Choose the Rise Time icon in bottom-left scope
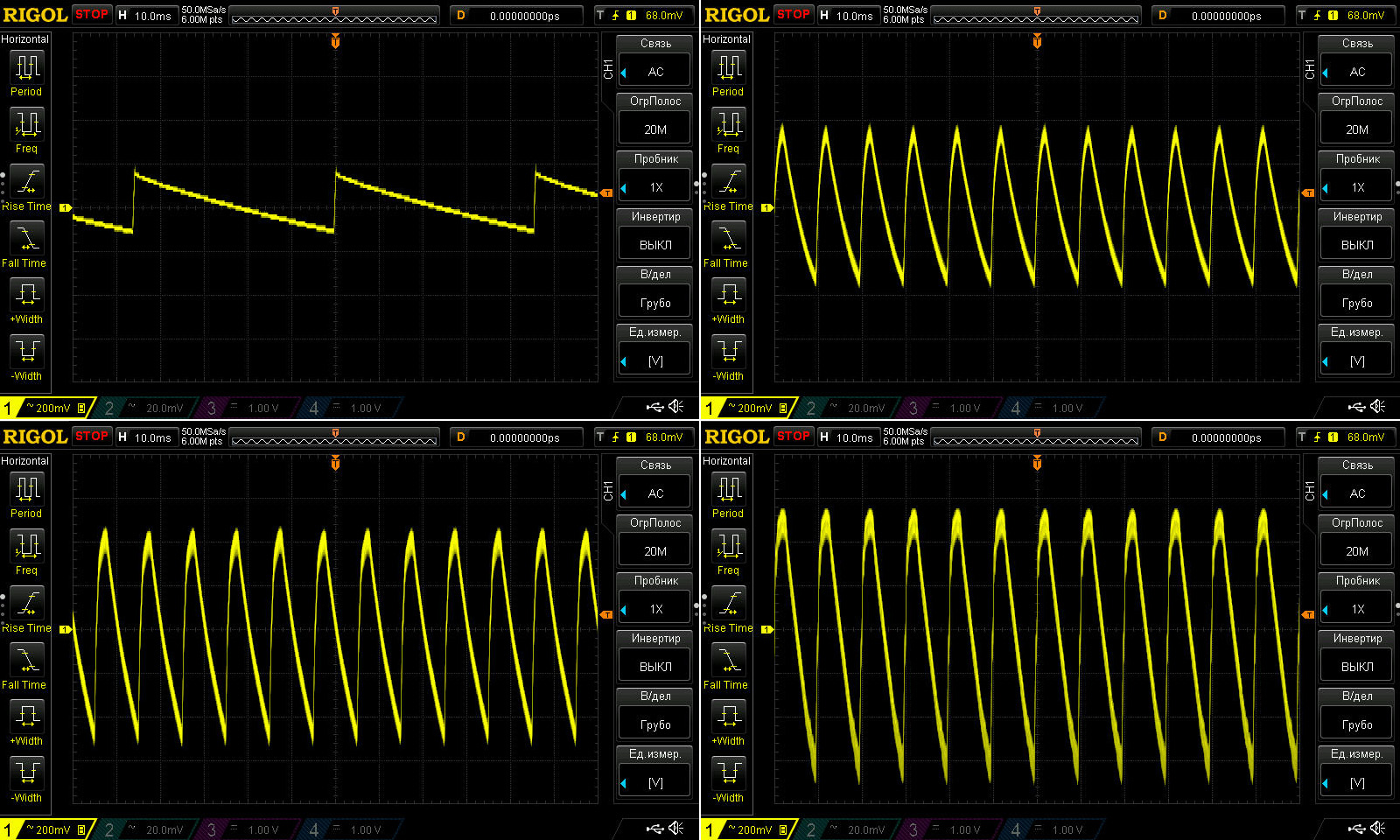1400x840 pixels. pos(27,604)
